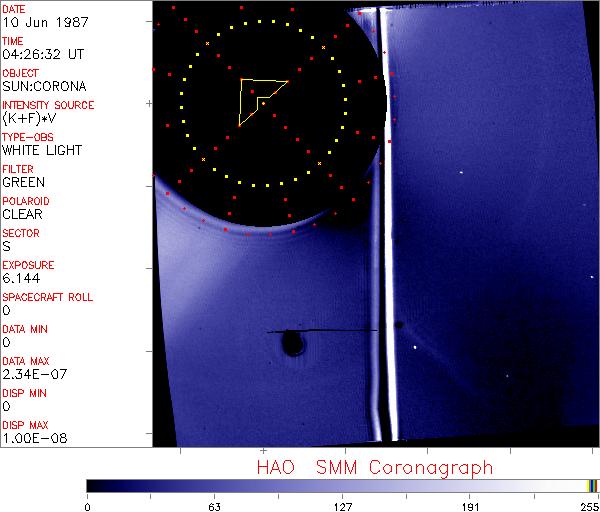Click the "GREEN" filter value
The width and height of the screenshot is (600, 512).
[x=23, y=182]
